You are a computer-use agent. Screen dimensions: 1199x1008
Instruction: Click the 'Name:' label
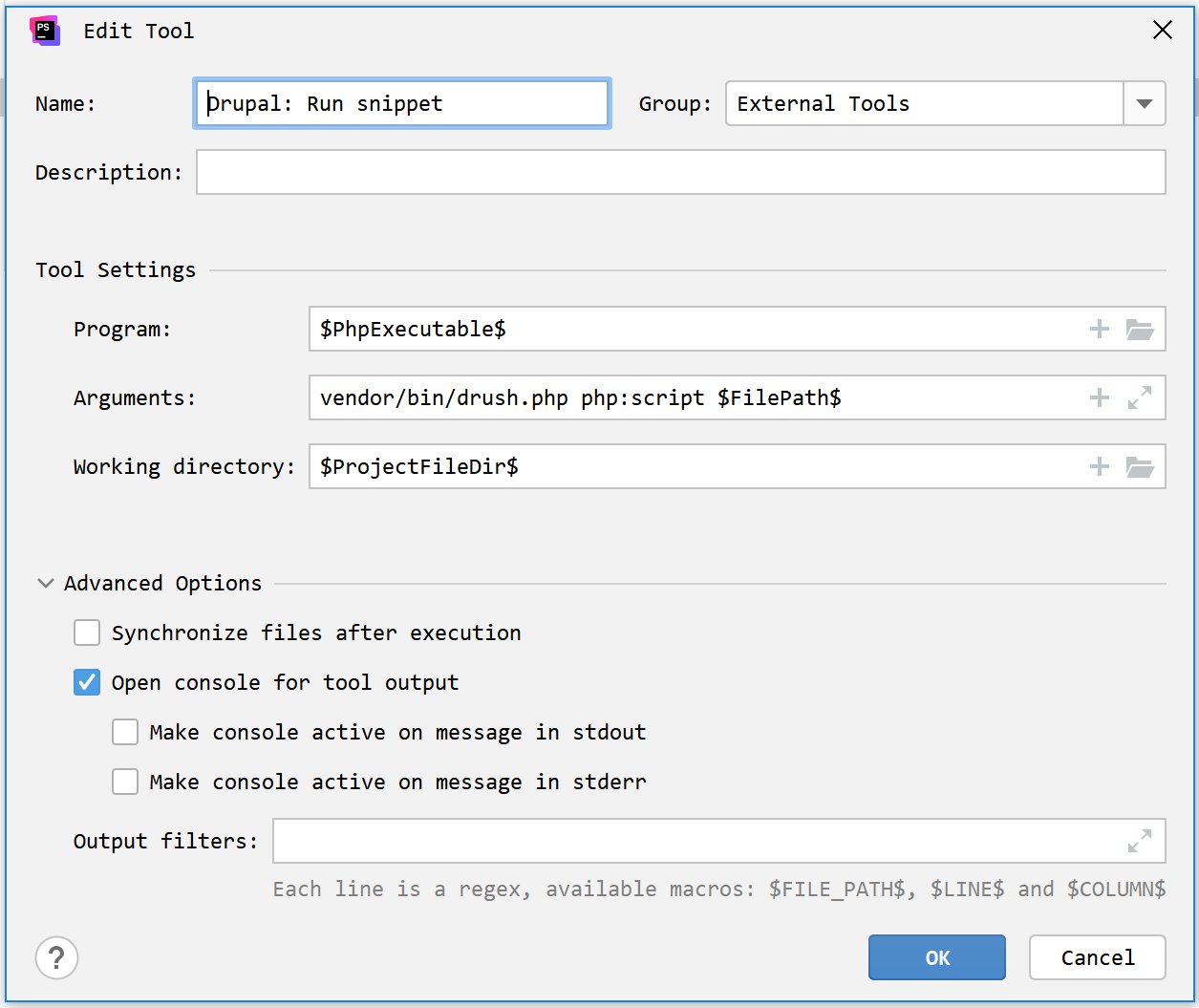click(x=66, y=103)
